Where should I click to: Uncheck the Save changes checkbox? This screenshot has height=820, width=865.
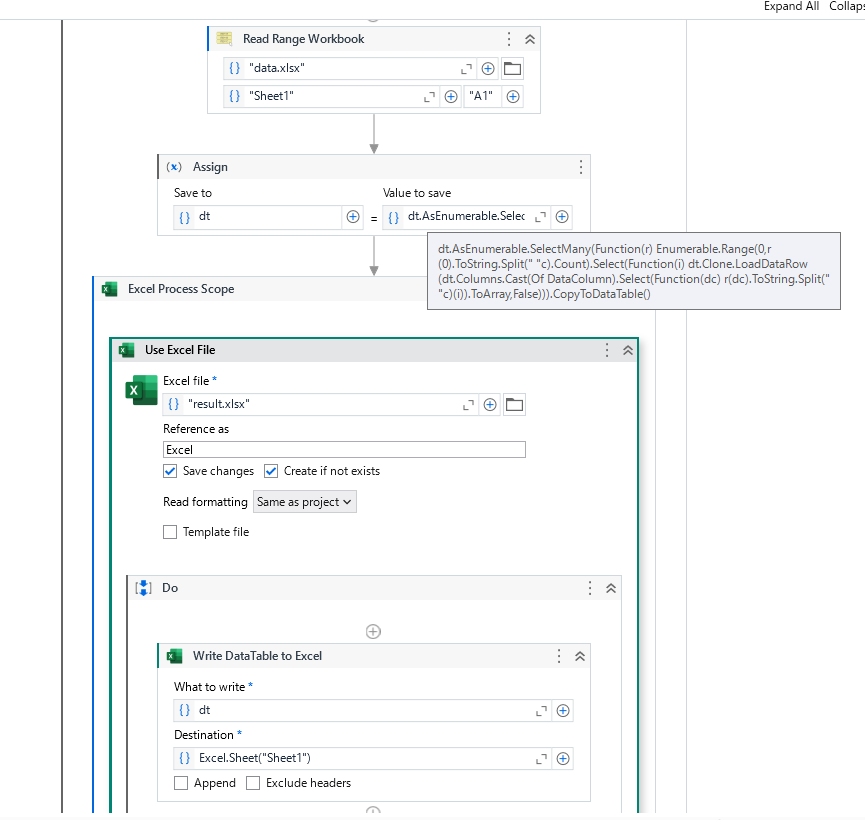pos(171,471)
